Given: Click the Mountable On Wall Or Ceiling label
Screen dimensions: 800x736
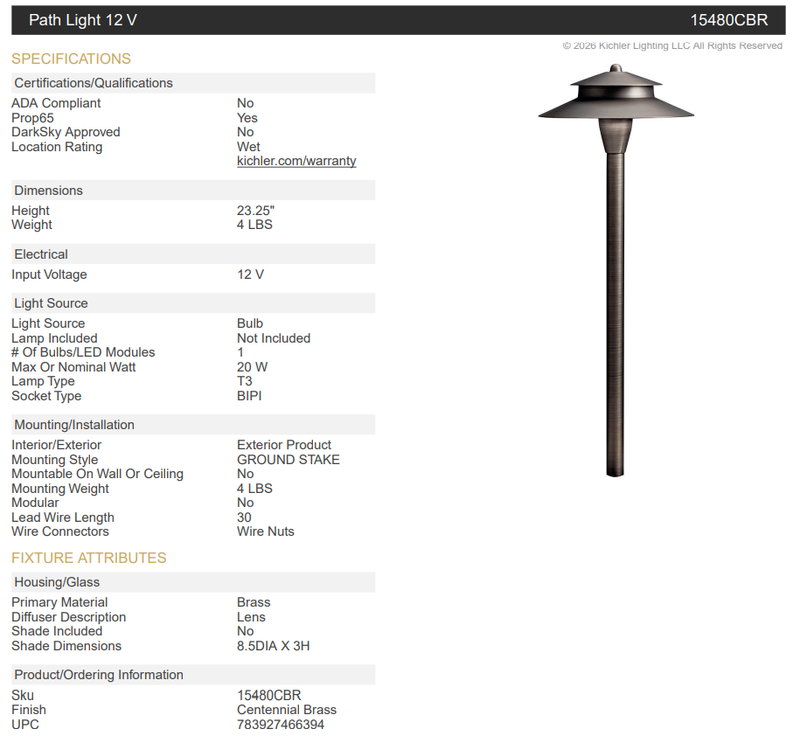Looking at the screenshot, I should point(97,474).
